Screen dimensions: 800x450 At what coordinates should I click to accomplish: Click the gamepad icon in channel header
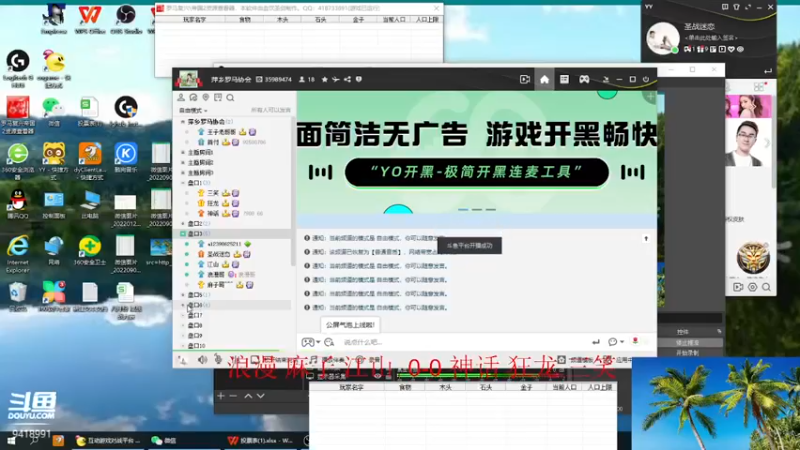tap(584, 80)
